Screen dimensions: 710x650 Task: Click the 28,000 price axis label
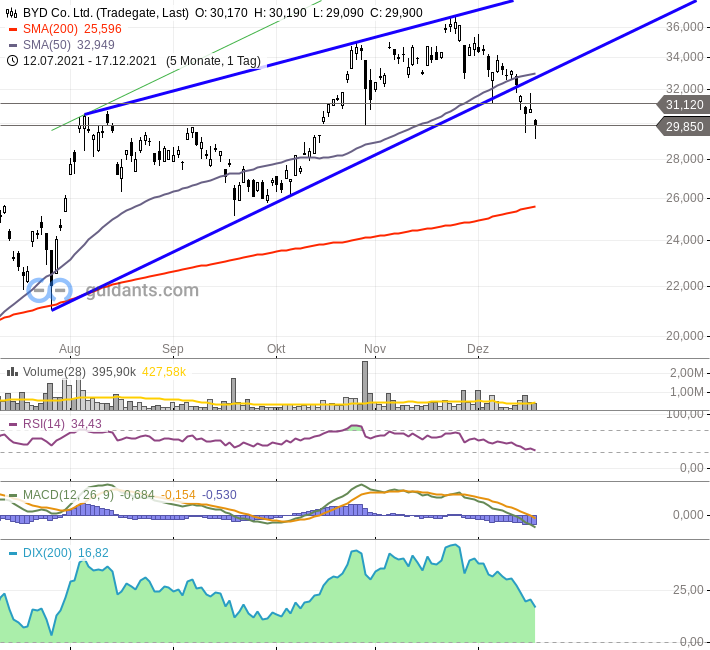(x=685, y=159)
